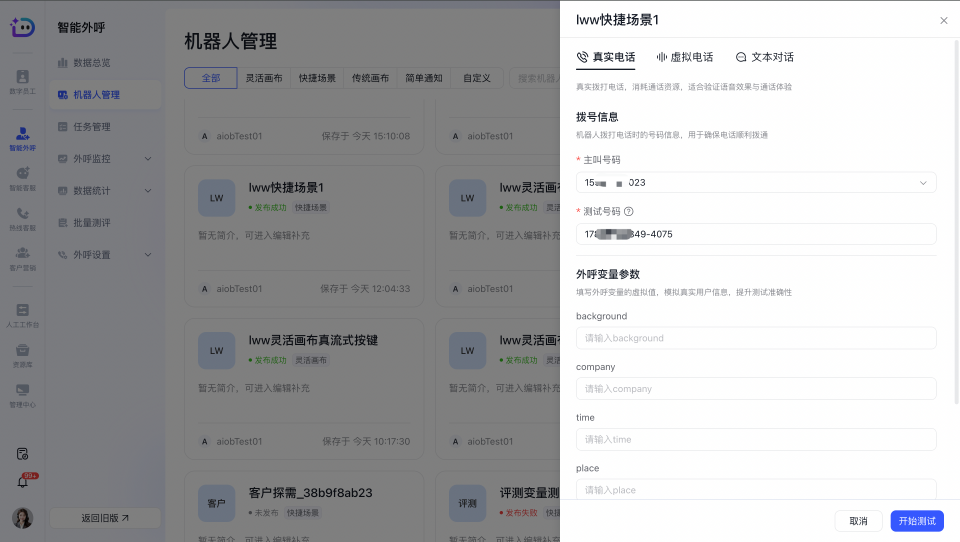Viewport: 960px width, 542px height.
Task: Switch to the 真实电话 tab
Action: 606,57
